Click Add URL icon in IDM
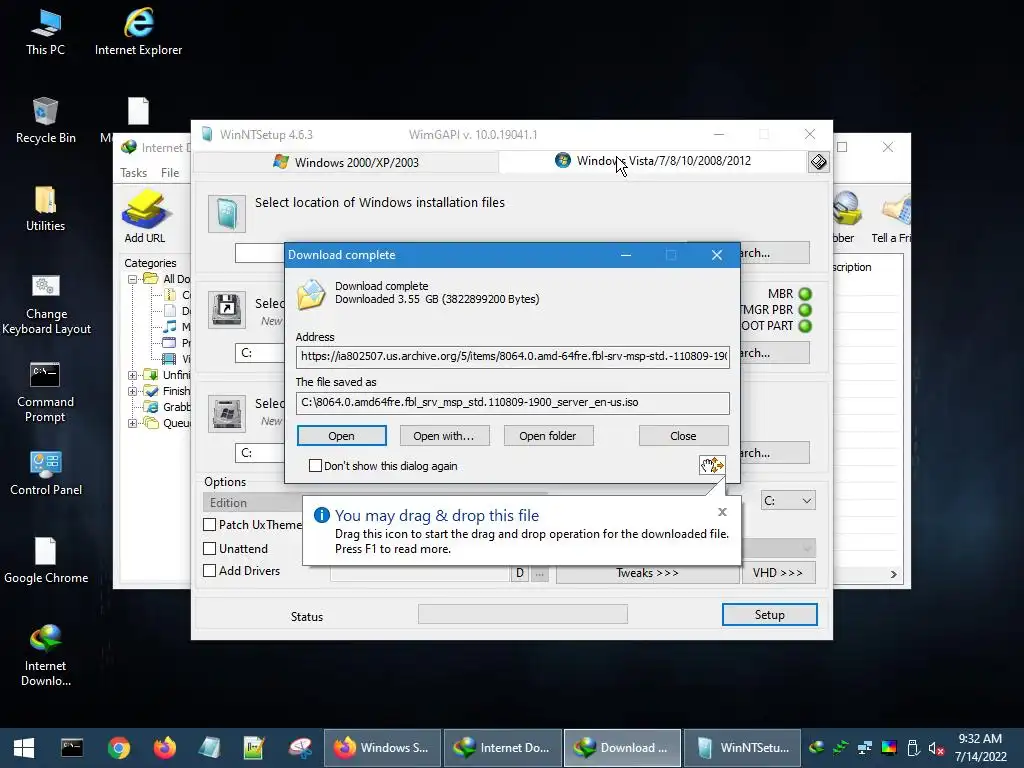 coord(145,217)
